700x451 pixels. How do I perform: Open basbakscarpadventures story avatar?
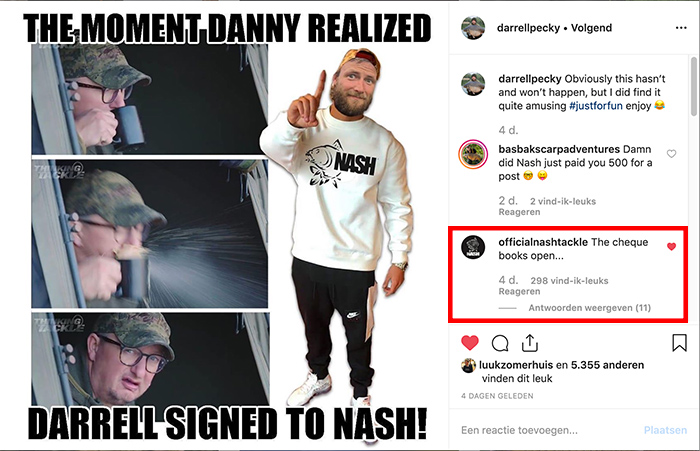473,155
